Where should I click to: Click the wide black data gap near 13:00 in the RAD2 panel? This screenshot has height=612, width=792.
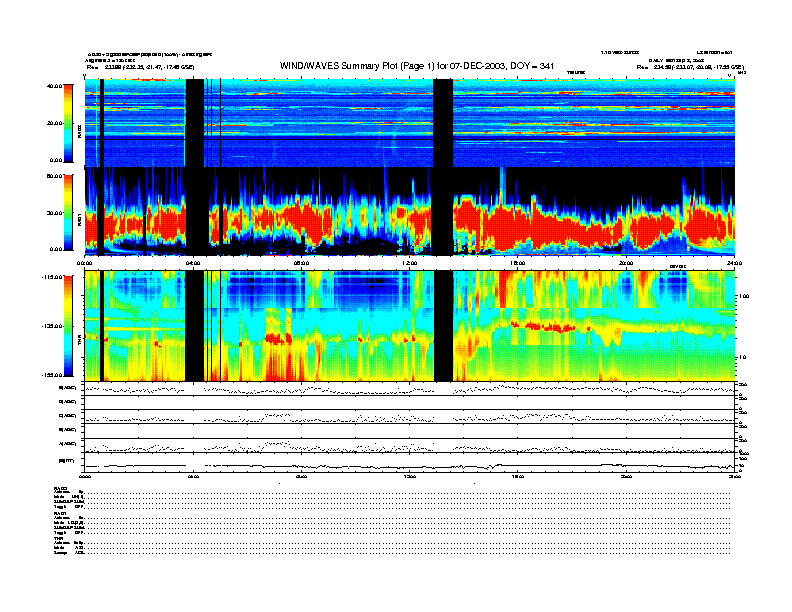coord(443,123)
